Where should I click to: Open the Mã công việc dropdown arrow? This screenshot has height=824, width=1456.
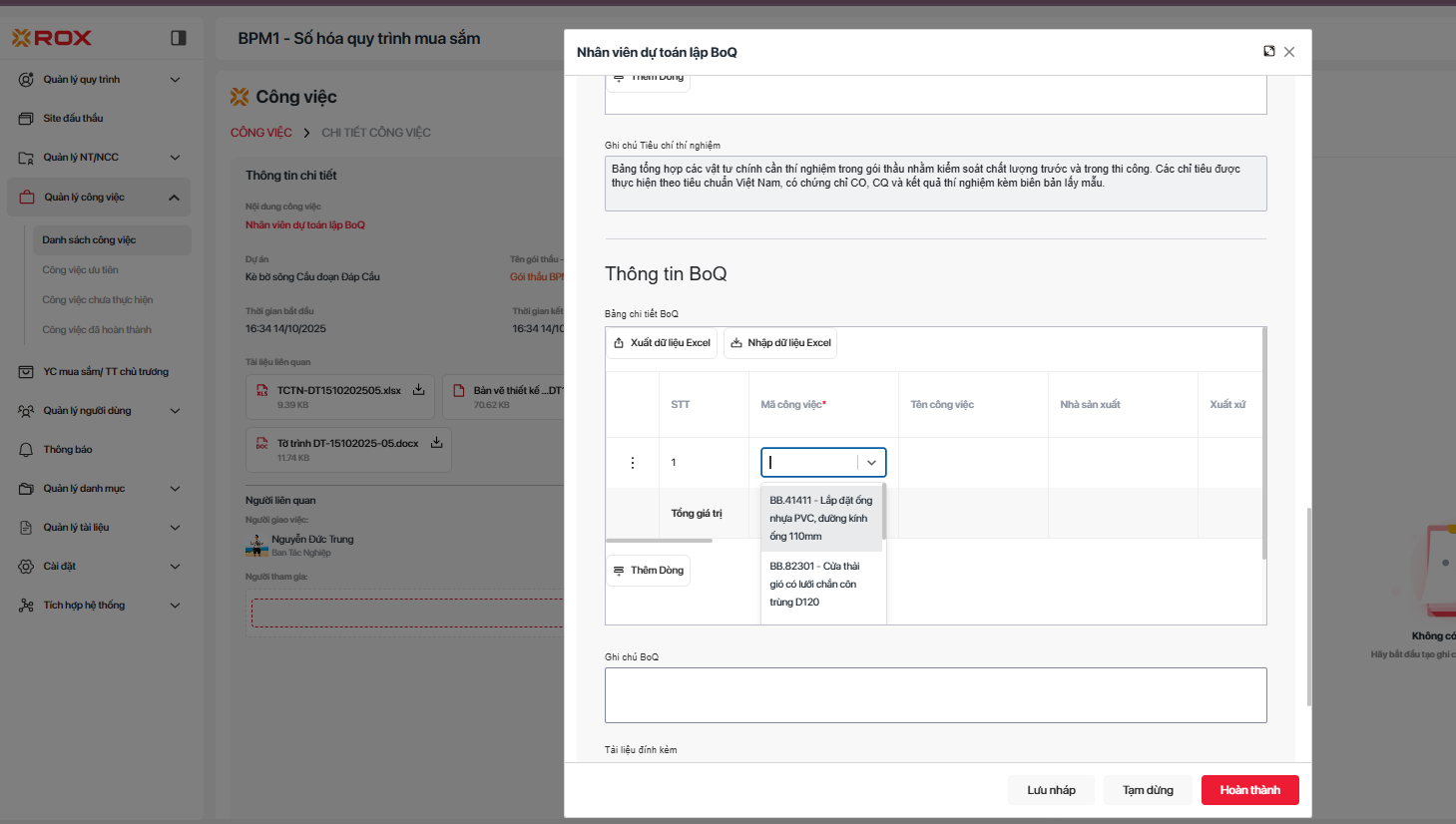point(871,463)
